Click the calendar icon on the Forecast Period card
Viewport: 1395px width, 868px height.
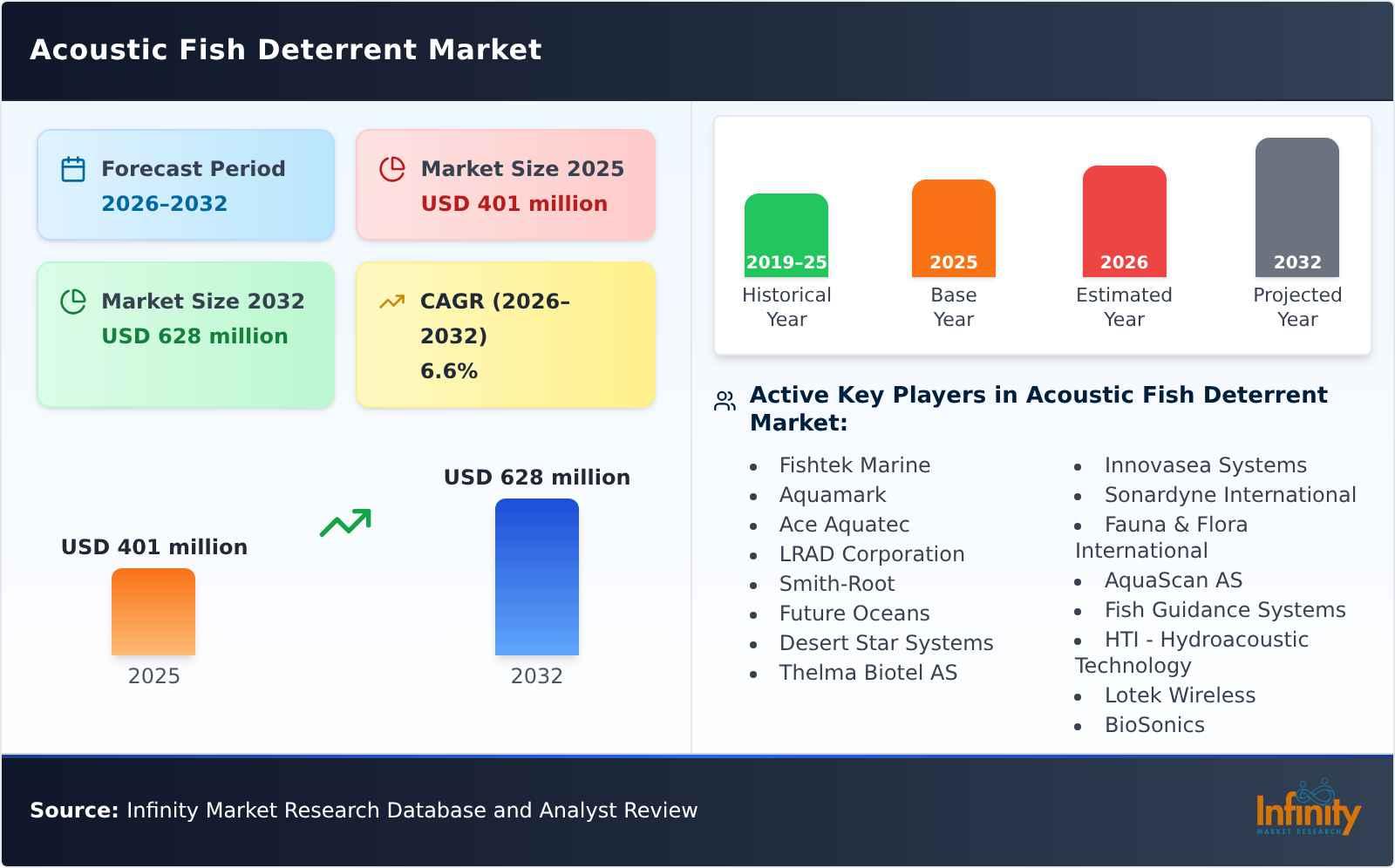pos(73,167)
